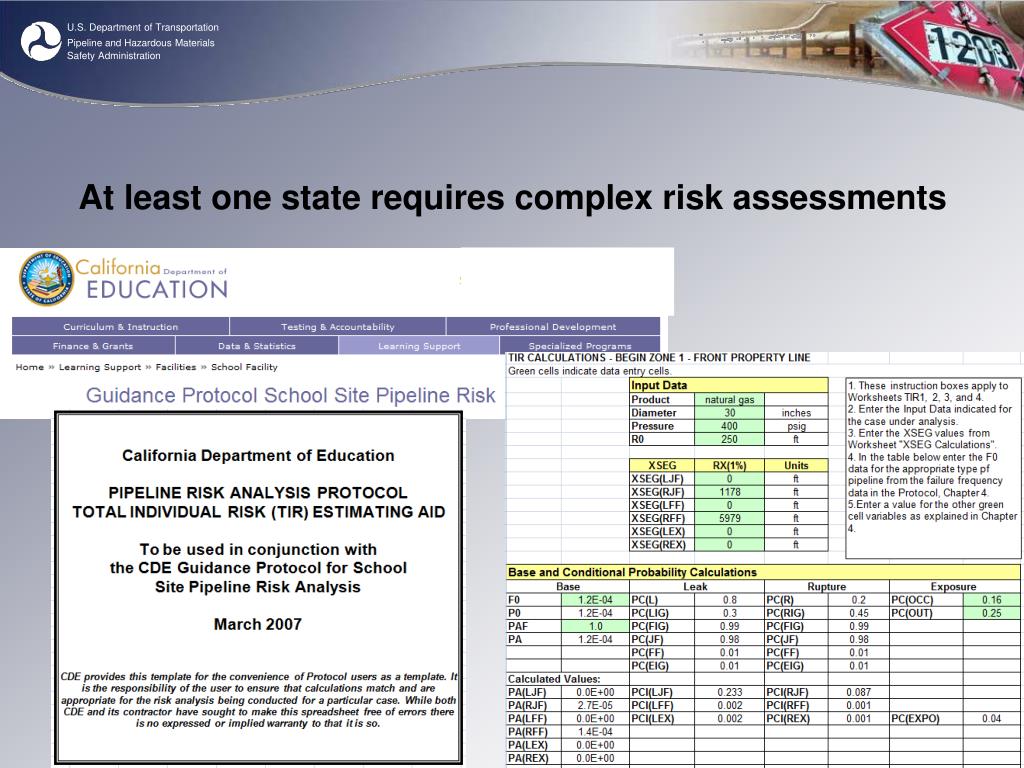Select the XSEG(LJF) value cell
The width and height of the screenshot is (1024, 768).
point(729,479)
